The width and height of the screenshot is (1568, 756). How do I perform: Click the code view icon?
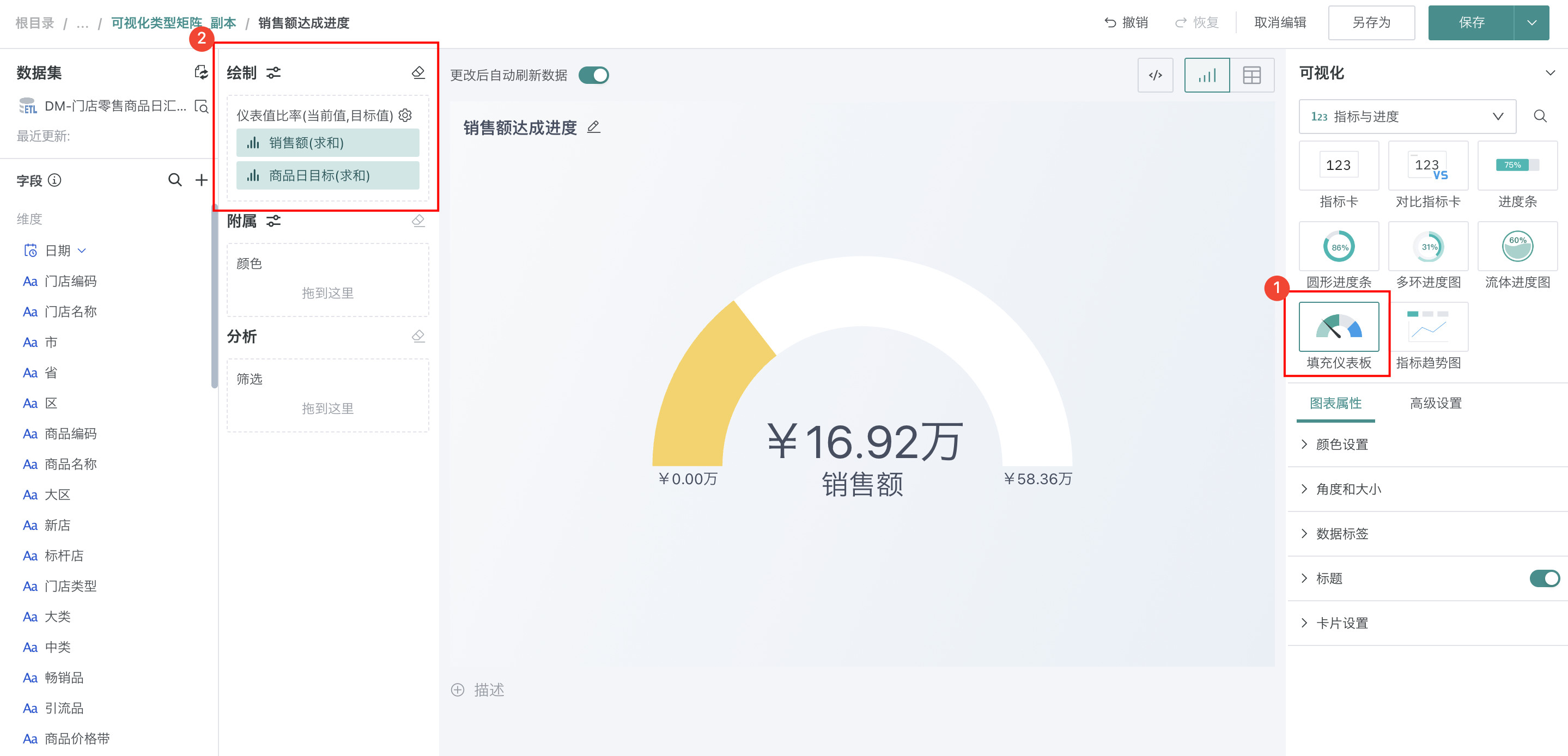pyautogui.click(x=1154, y=76)
